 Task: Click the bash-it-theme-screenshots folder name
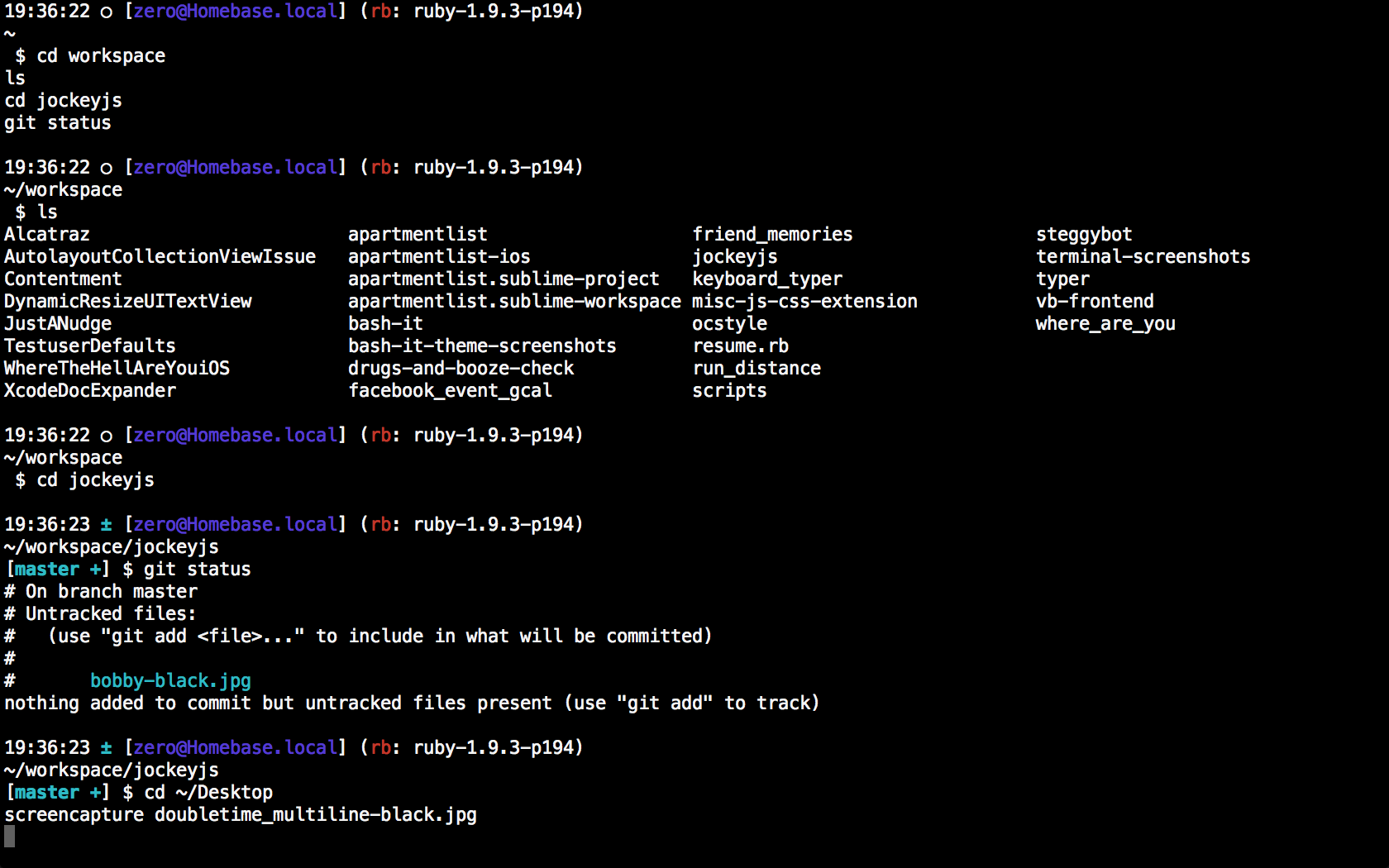coord(482,346)
